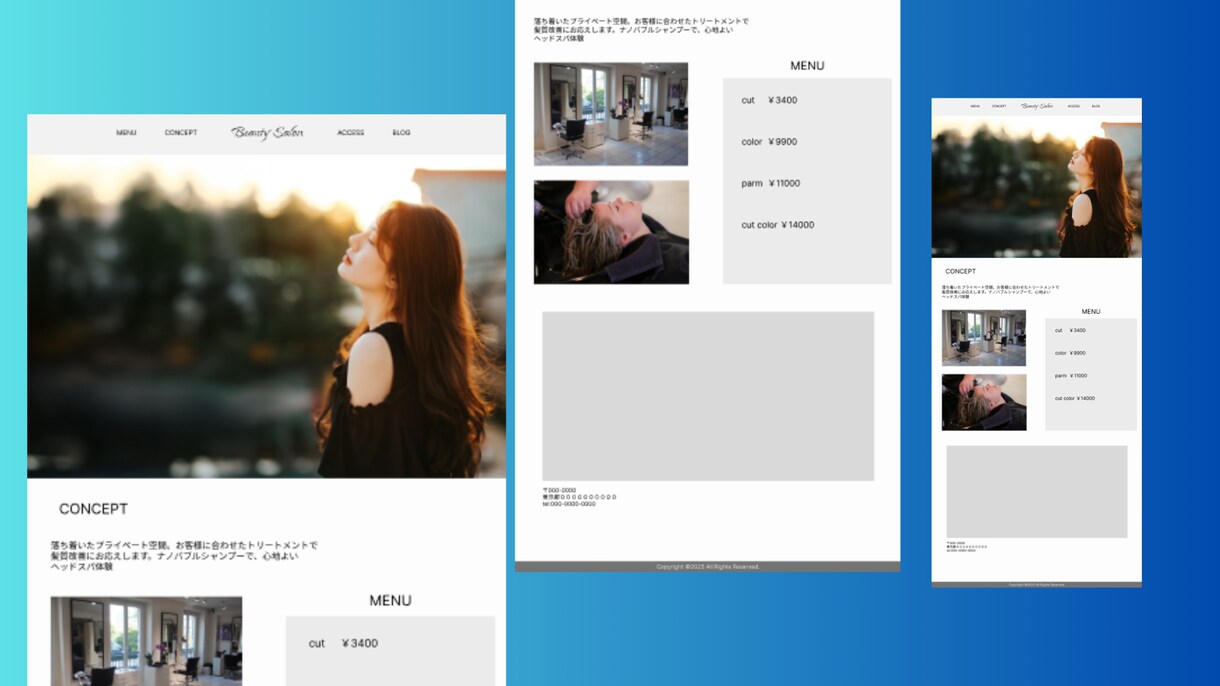This screenshot has height=686, width=1220.
Task: Click Beauty Salon logo in right small mockup
Action: click(x=1037, y=106)
